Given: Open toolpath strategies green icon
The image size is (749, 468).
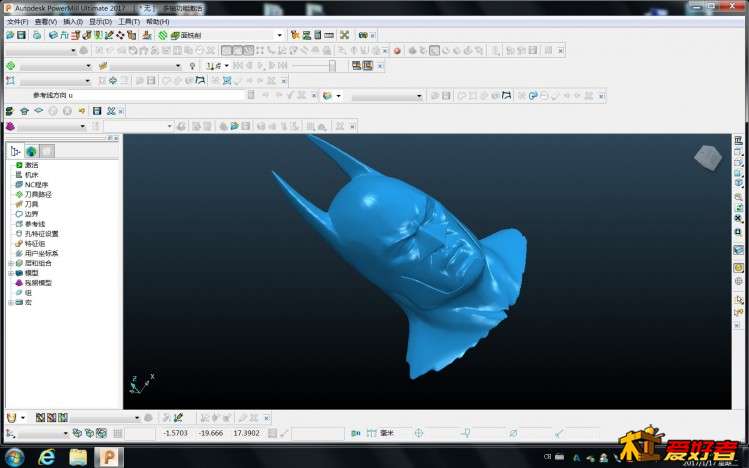Looking at the screenshot, I should [163, 35].
